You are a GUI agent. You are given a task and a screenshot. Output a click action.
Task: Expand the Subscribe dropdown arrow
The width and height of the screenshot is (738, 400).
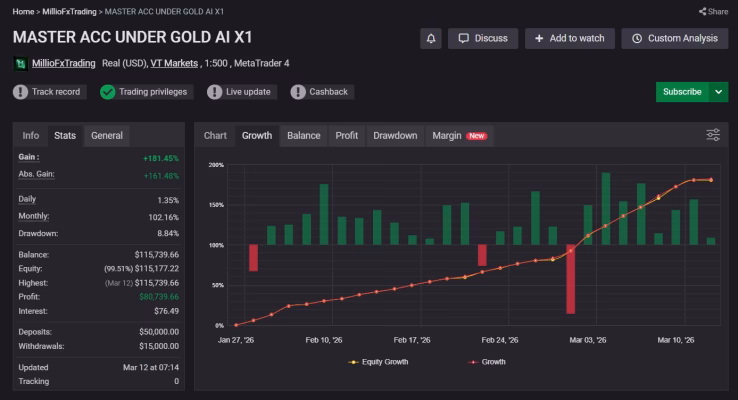pyautogui.click(x=718, y=92)
